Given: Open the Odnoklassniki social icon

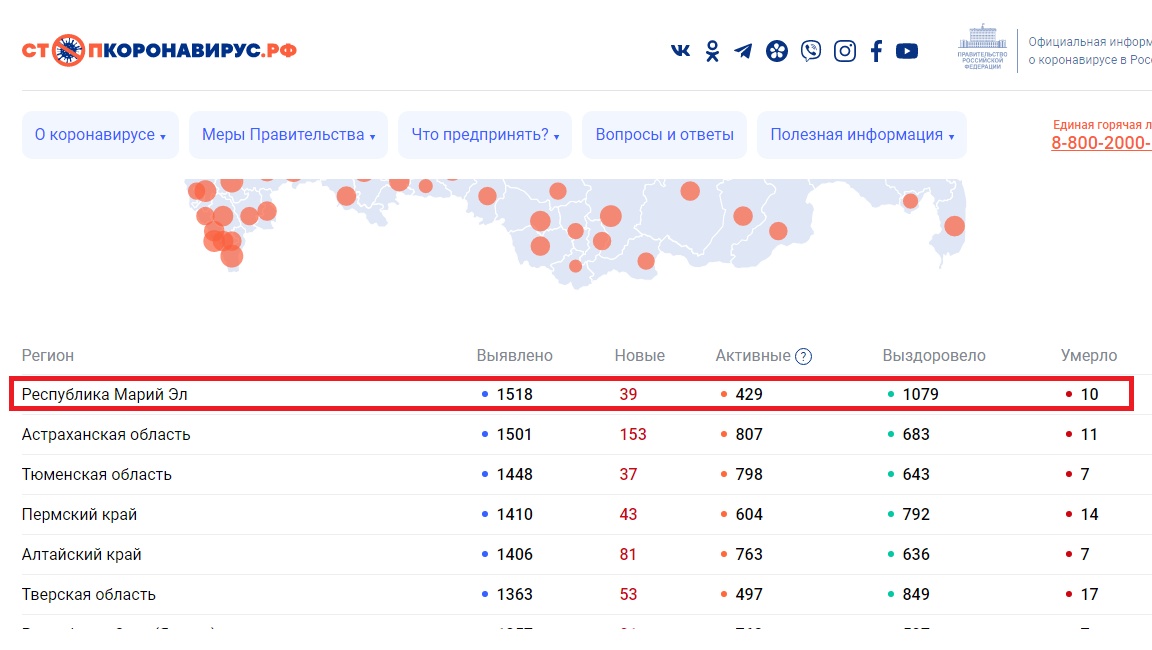Looking at the screenshot, I should [x=712, y=51].
